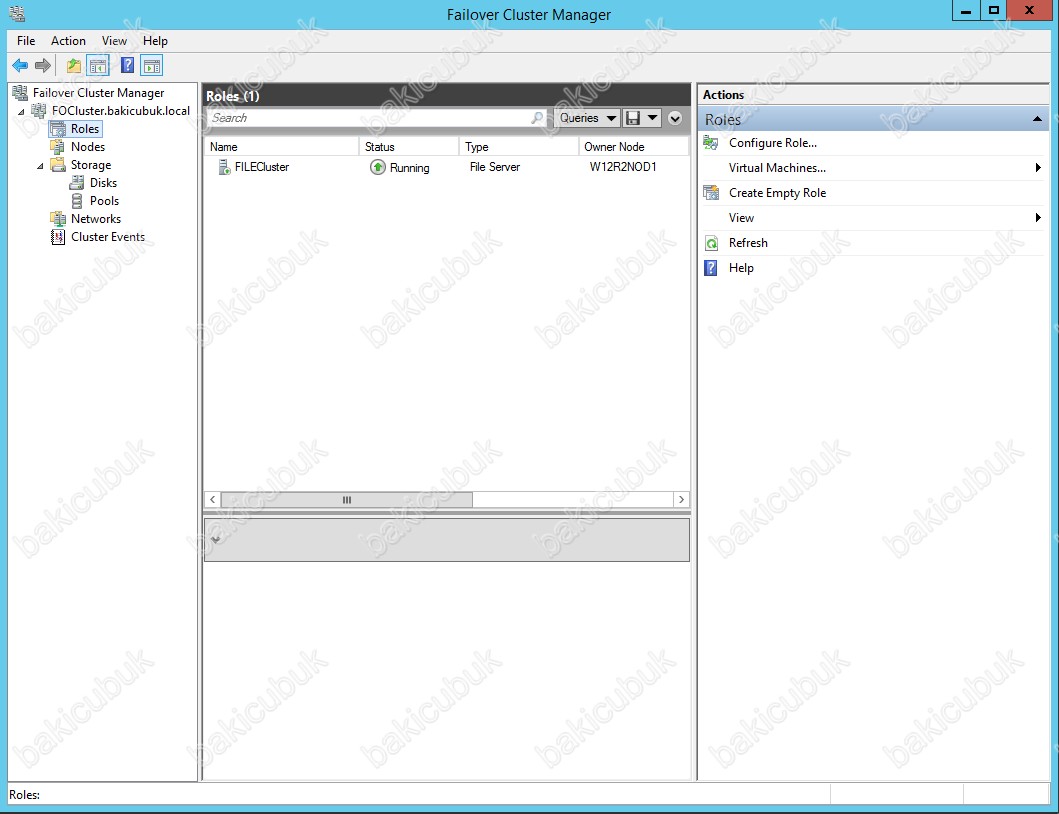Sort by the Name column header

pyautogui.click(x=282, y=147)
